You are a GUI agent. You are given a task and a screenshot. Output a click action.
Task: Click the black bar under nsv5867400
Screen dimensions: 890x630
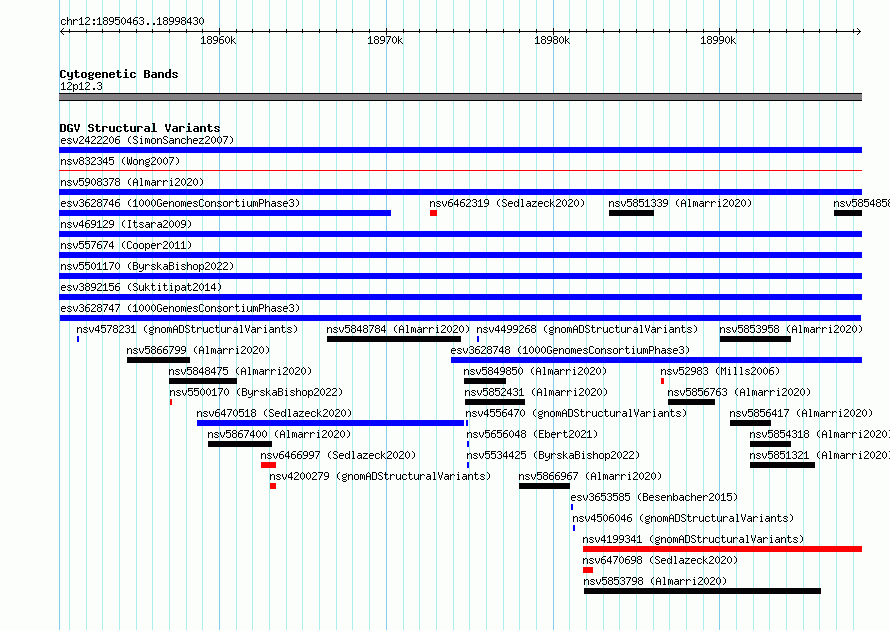pyautogui.click(x=240, y=444)
